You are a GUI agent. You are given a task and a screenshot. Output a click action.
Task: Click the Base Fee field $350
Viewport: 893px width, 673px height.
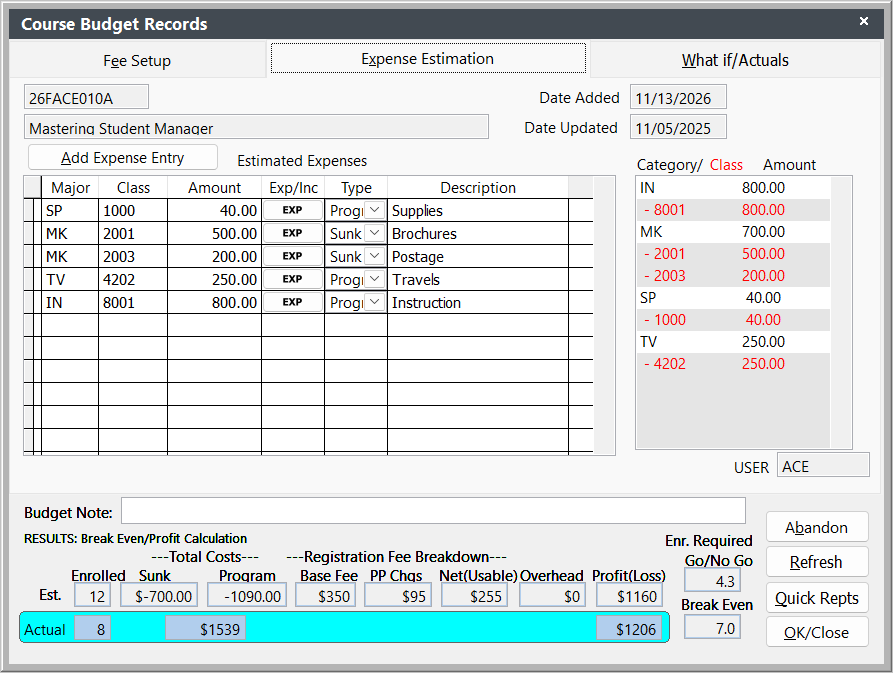point(327,596)
